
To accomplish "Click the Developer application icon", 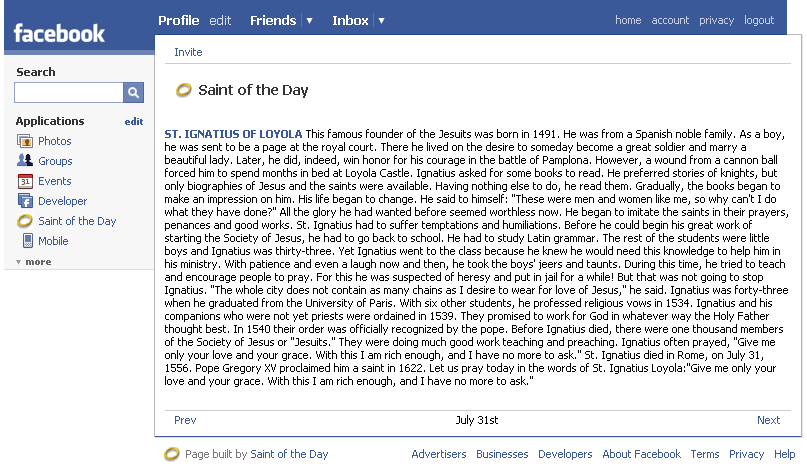I will (26, 201).
